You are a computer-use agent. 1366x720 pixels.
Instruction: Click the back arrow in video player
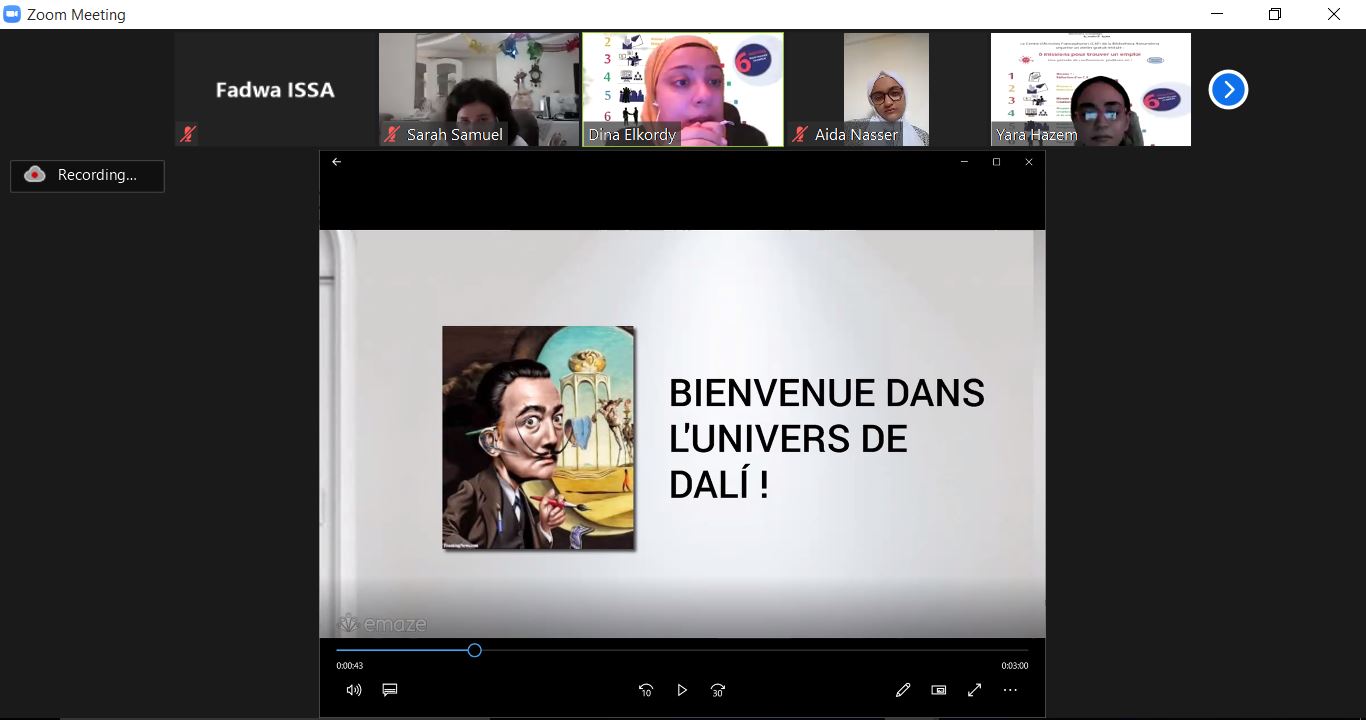point(337,162)
